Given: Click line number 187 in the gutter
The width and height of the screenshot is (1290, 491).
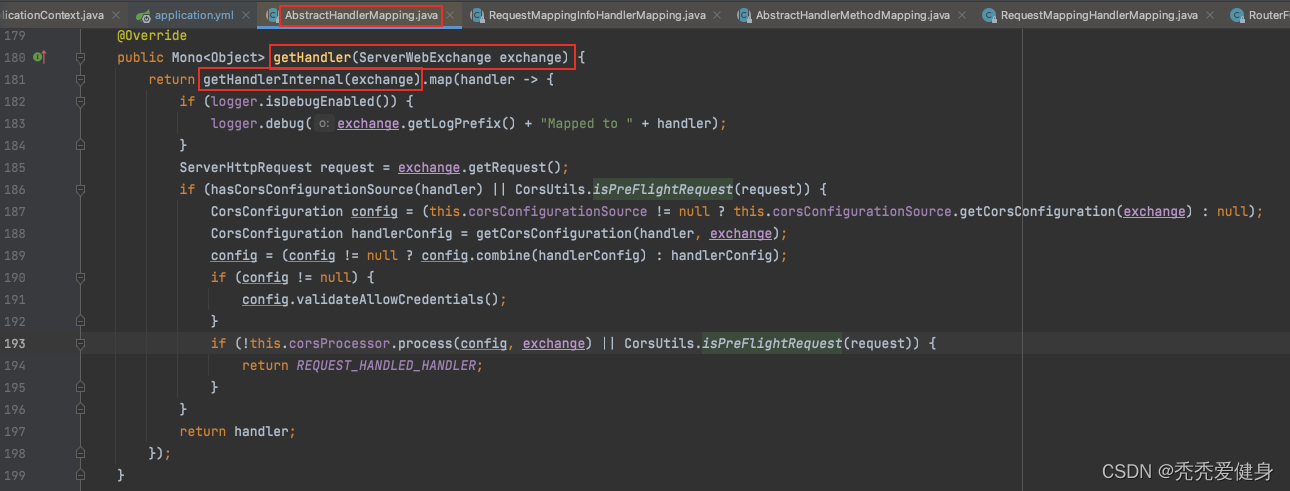Looking at the screenshot, I should click(x=15, y=211).
